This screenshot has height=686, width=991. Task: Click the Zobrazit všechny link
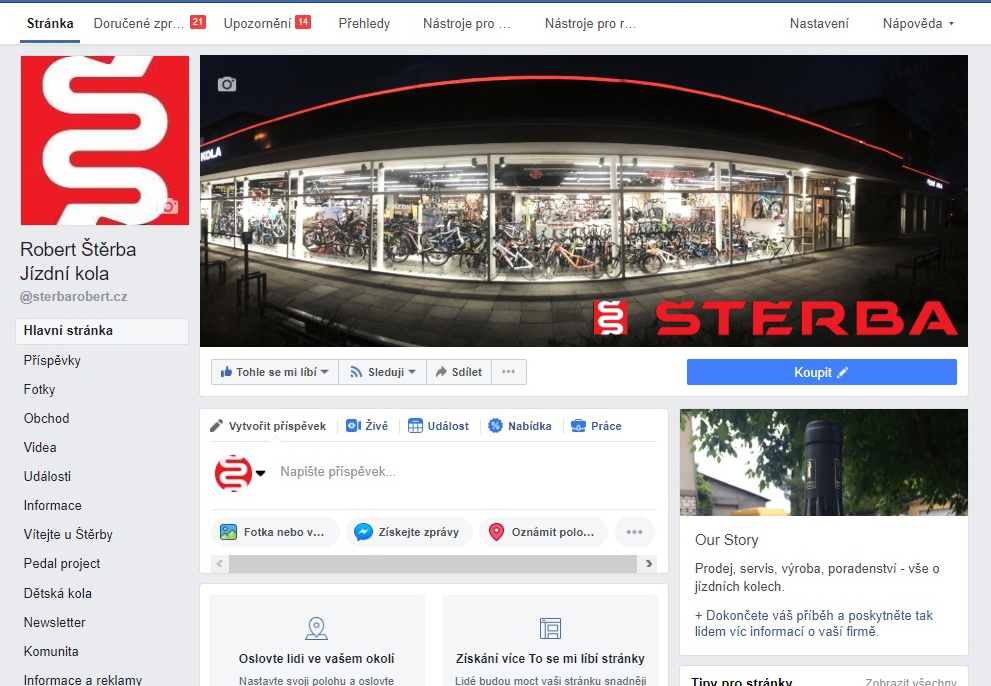coord(911,682)
